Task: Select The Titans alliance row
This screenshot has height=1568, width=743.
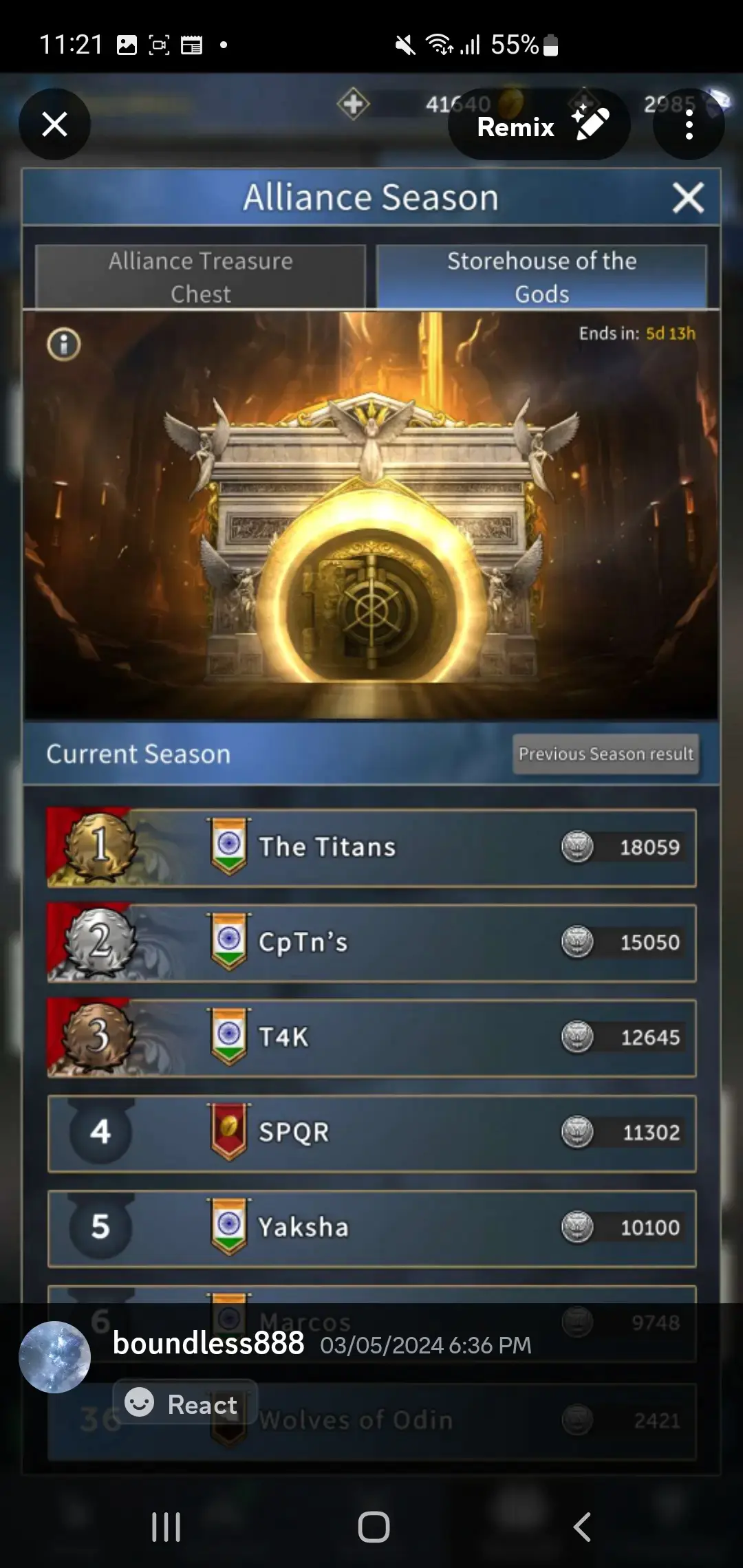Action: 371,847
